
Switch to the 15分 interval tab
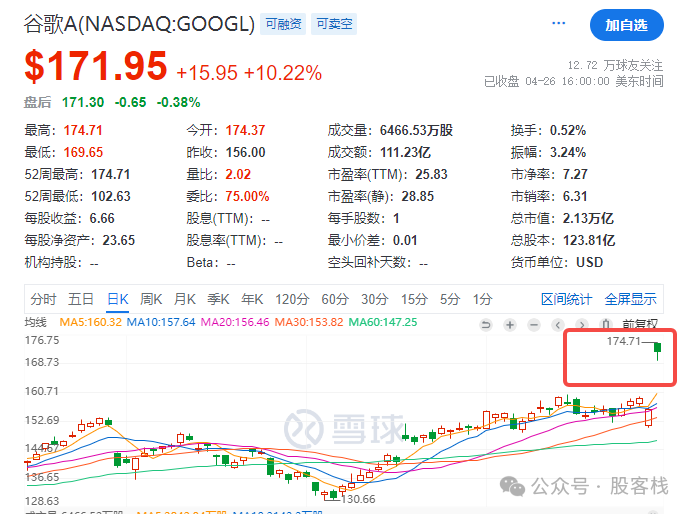pyautogui.click(x=414, y=299)
